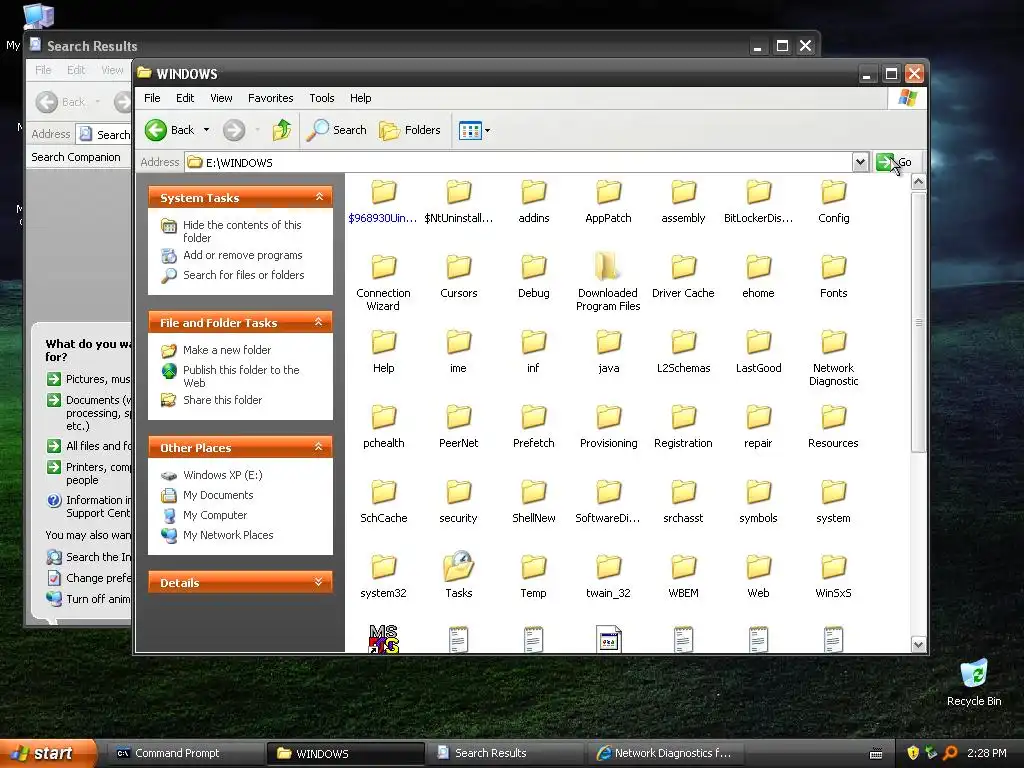Open the File menu in WINDOWS window

click(152, 98)
